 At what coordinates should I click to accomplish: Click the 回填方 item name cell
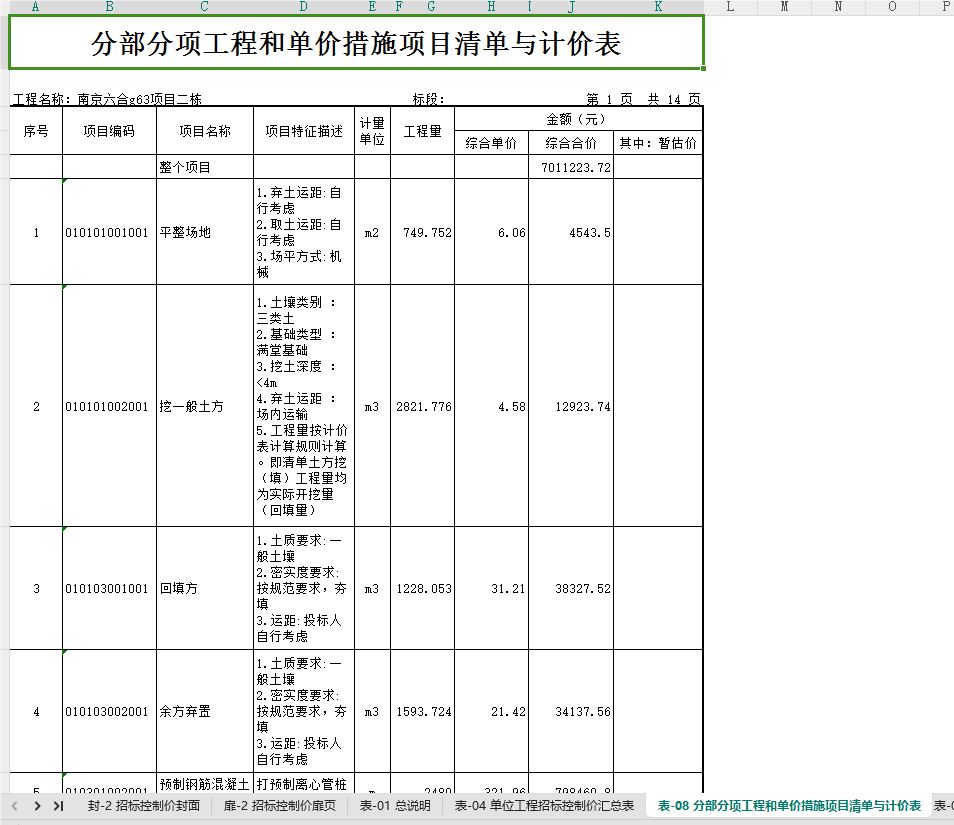click(205, 588)
